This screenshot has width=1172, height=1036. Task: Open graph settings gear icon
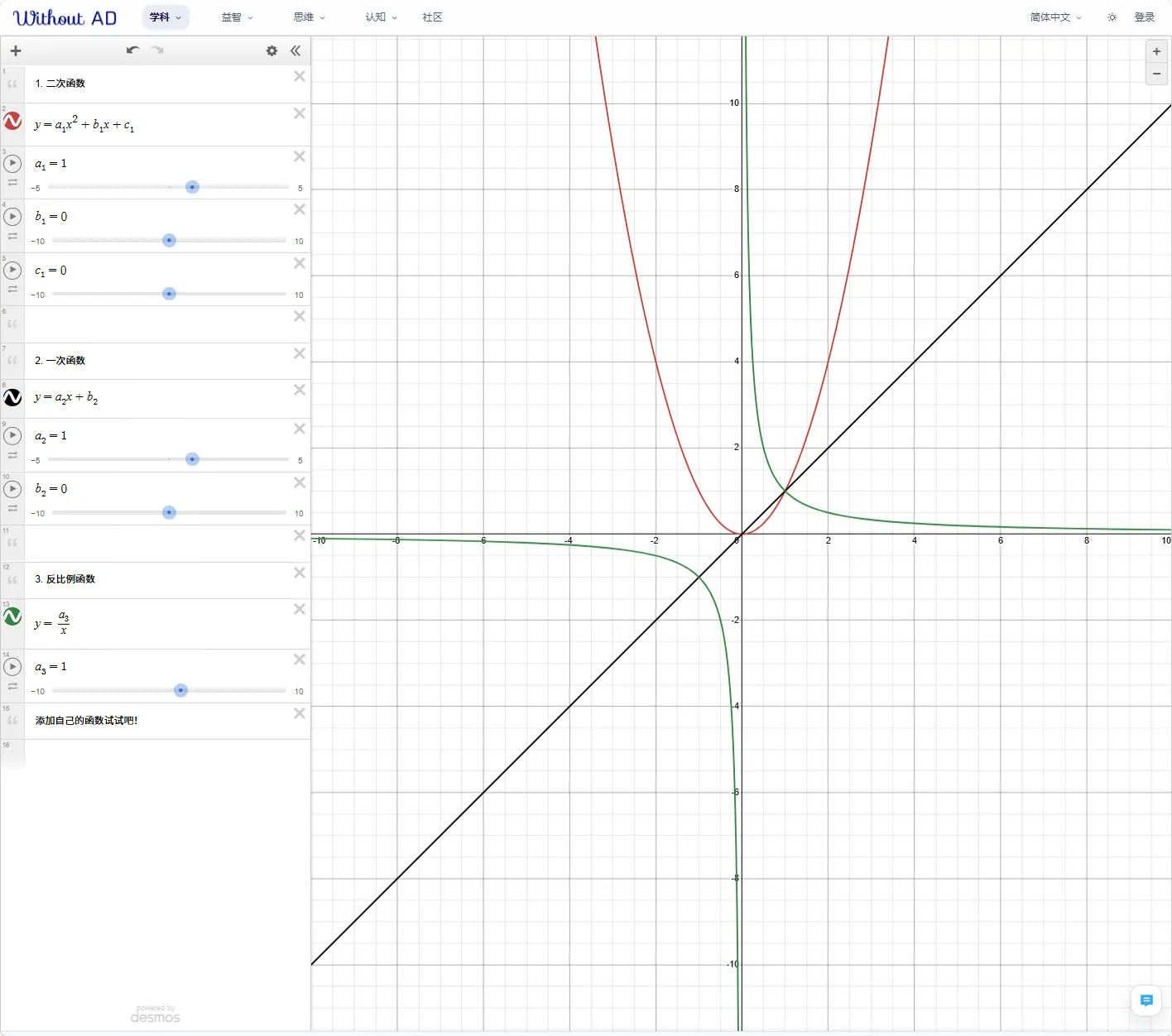(x=271, y=51)
